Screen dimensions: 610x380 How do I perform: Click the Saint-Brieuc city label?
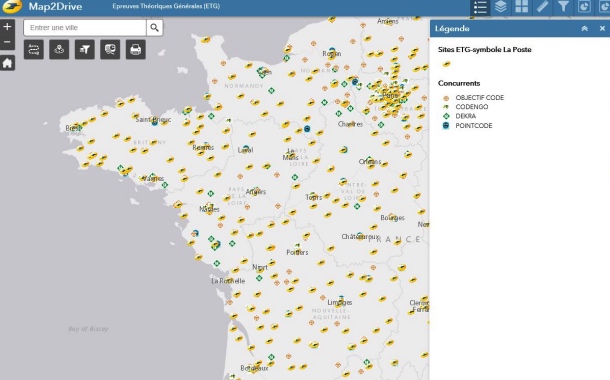153,119
